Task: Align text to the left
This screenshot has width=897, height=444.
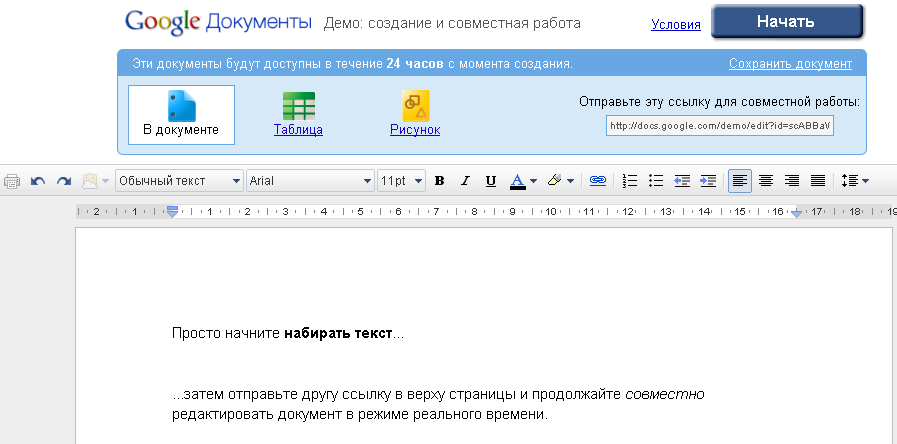Action: coord(740,181)
